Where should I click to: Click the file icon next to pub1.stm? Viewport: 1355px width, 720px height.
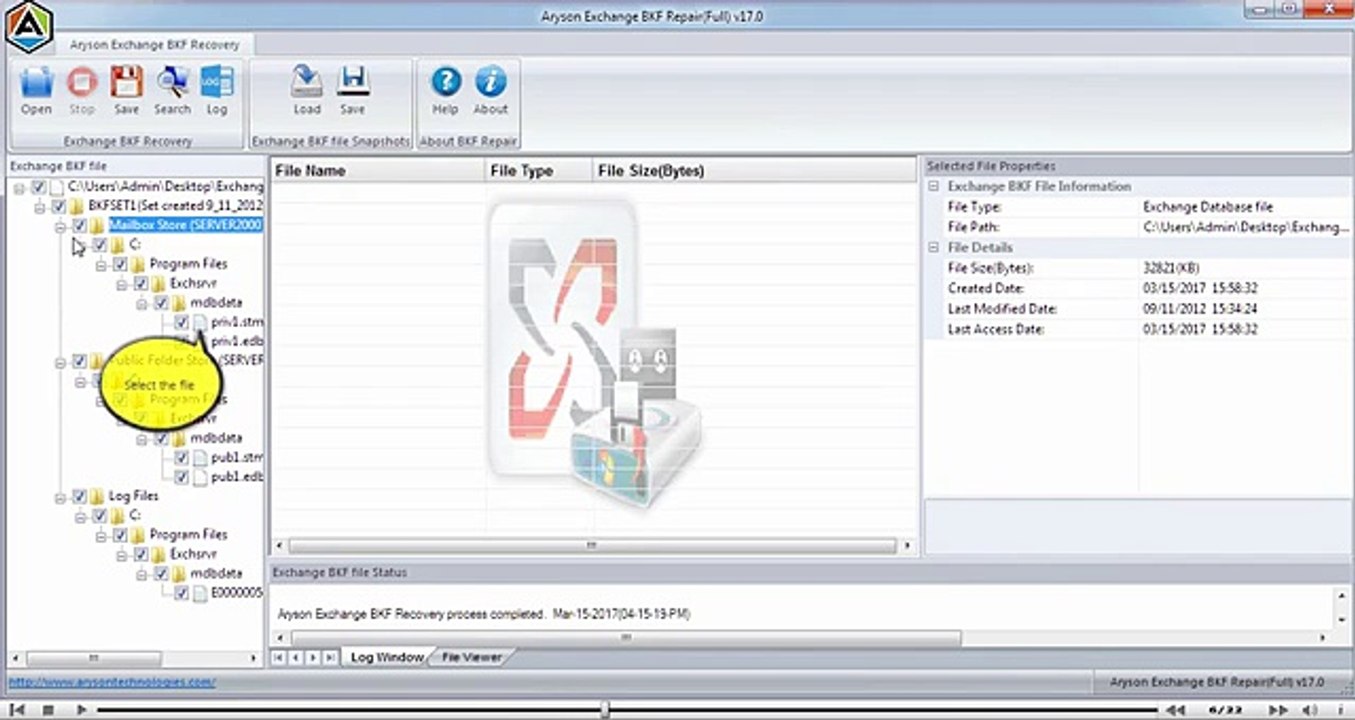(200, 457)
